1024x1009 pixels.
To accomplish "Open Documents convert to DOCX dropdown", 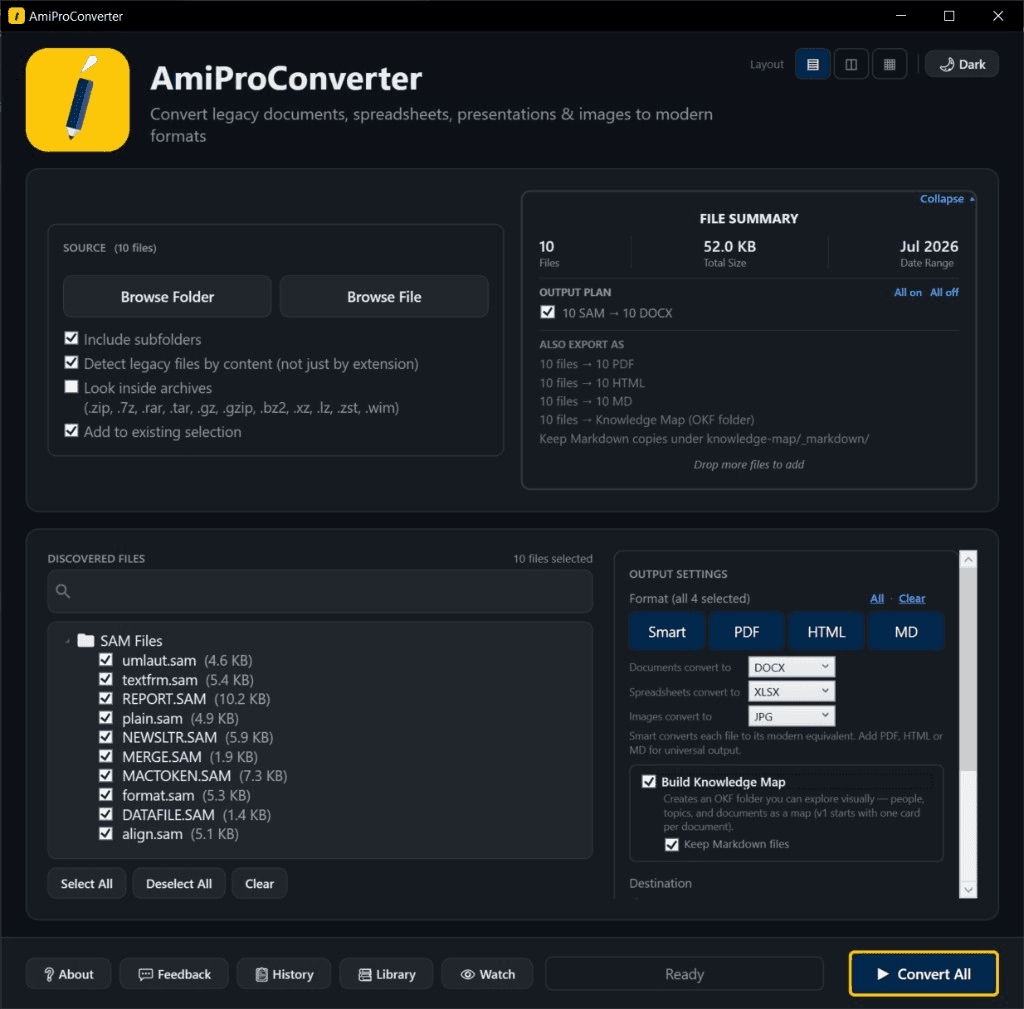I will coord(791,667).
